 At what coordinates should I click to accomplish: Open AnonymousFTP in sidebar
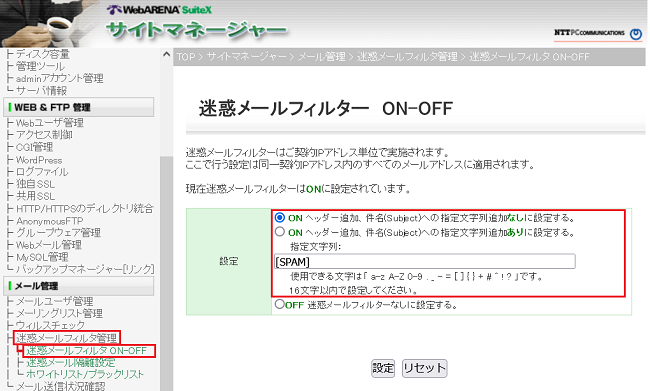(x=49, y=221)
